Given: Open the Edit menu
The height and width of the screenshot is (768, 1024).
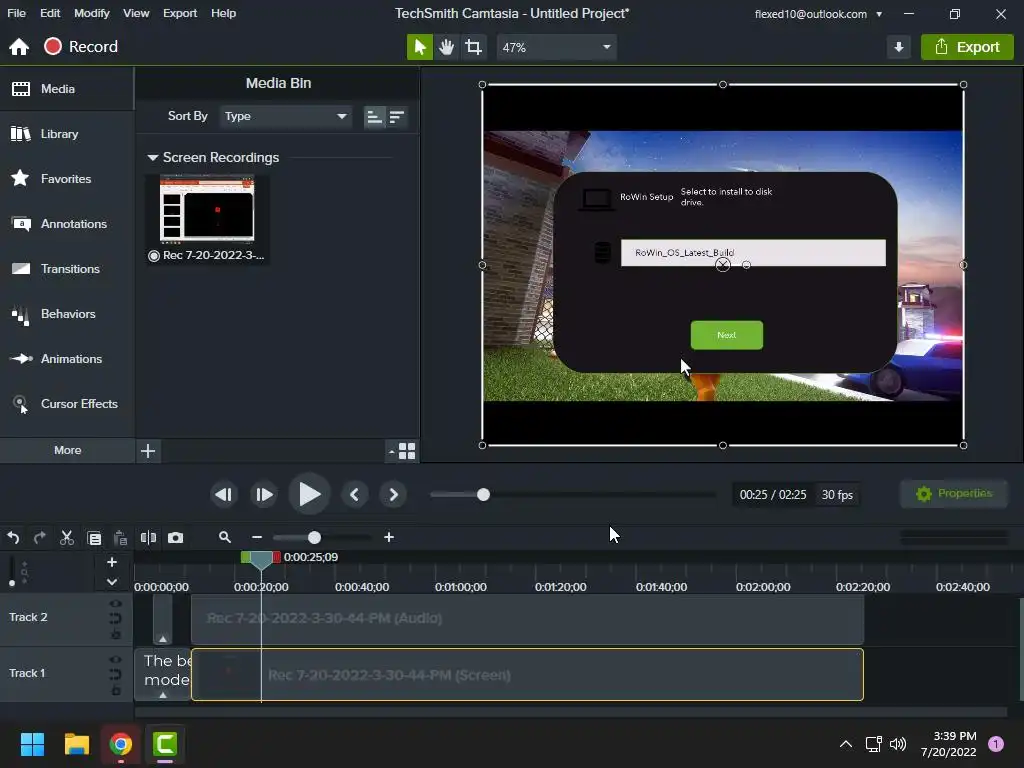Looking at the screenshot, I should coord(50,13).
